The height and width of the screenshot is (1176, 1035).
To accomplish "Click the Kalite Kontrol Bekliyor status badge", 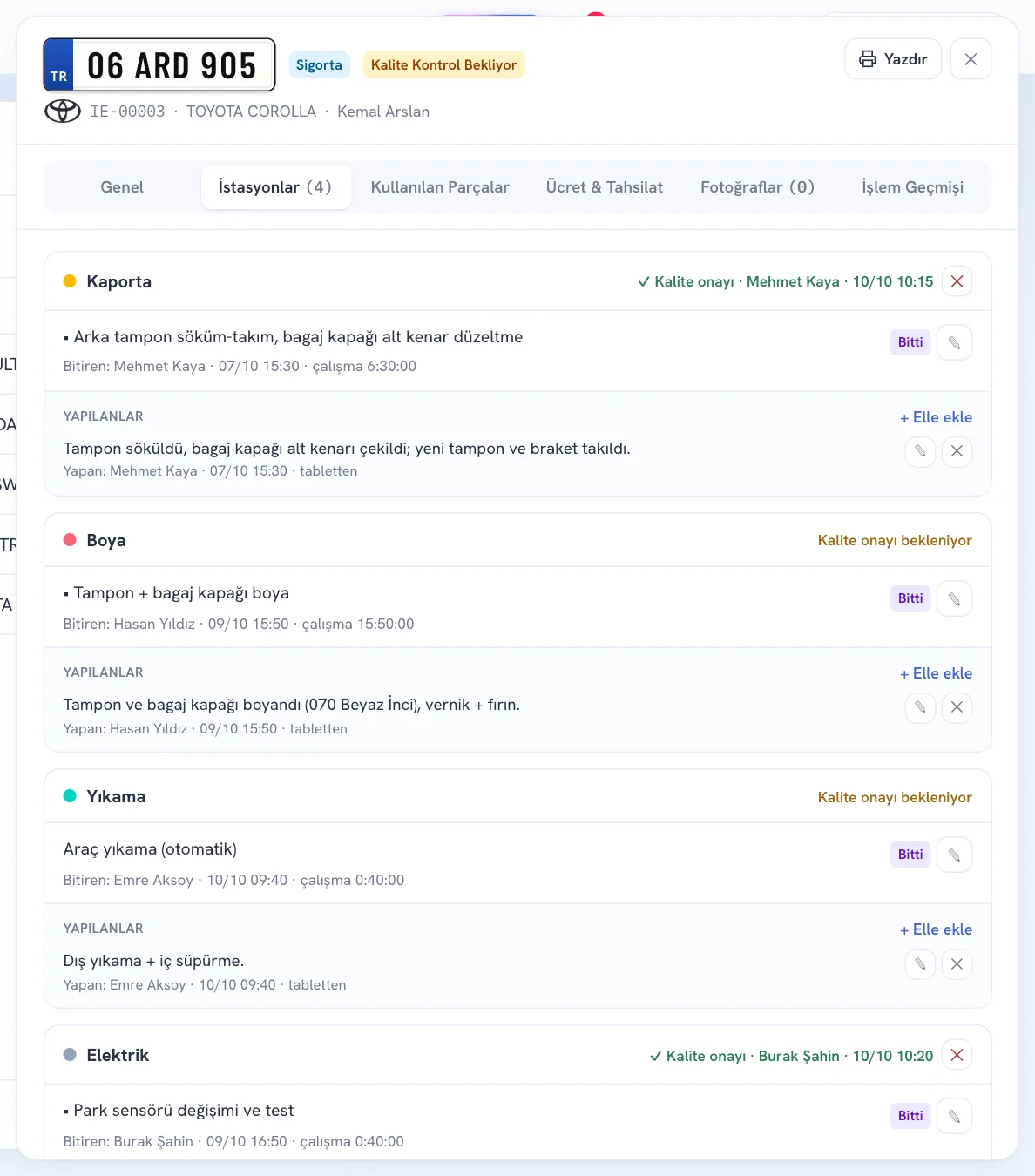I will [x=443, y=64].
